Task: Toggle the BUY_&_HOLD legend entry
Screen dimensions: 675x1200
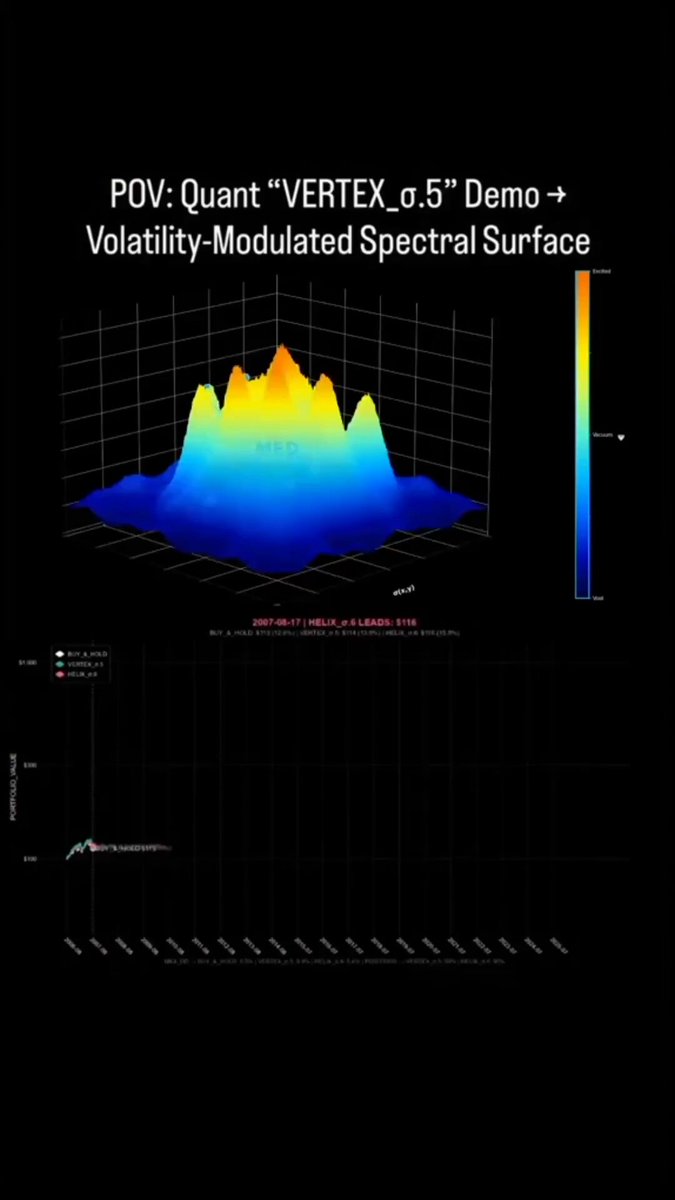Action: (x=83, y=653)
